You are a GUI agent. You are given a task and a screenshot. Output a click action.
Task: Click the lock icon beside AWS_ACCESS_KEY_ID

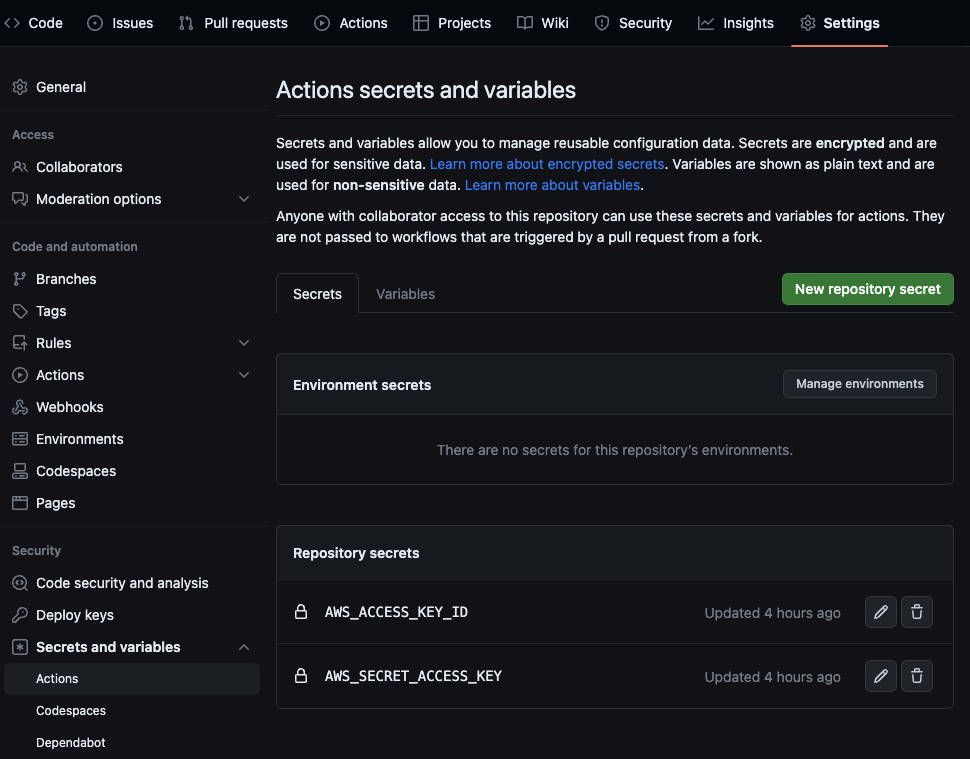pyautogui.click(x=301, y=612)
